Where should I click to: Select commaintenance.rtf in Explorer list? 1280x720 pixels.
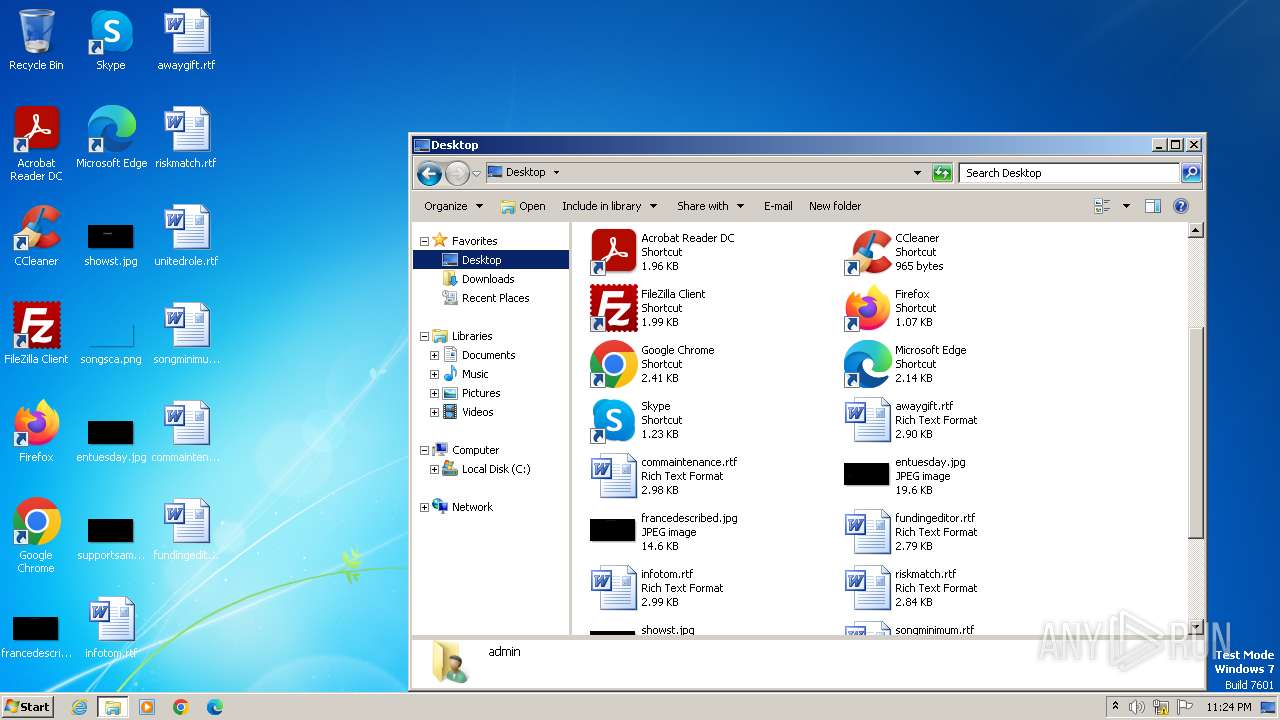(x=664, y=476)
